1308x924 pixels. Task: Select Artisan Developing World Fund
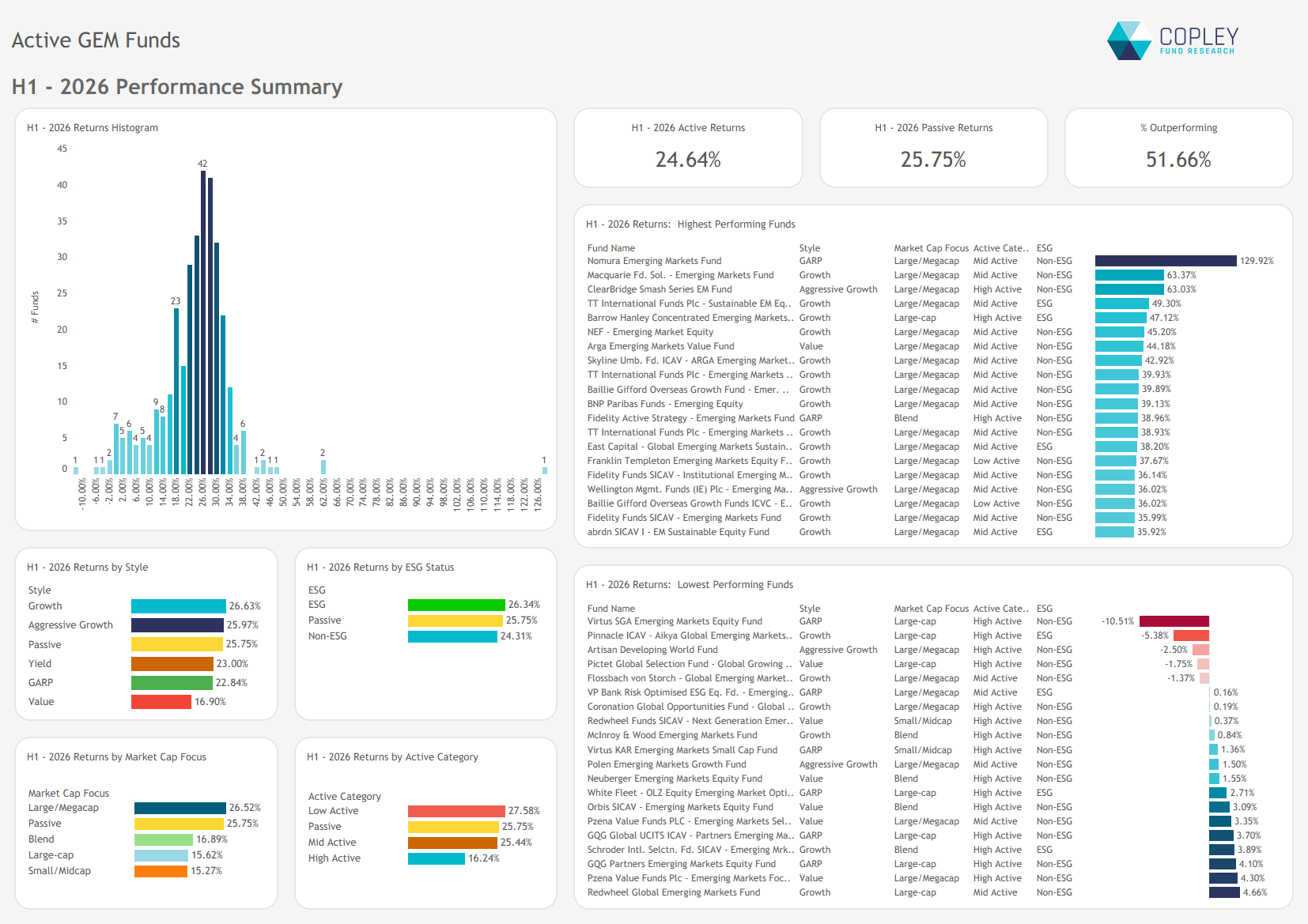click(x=652, y=650)
